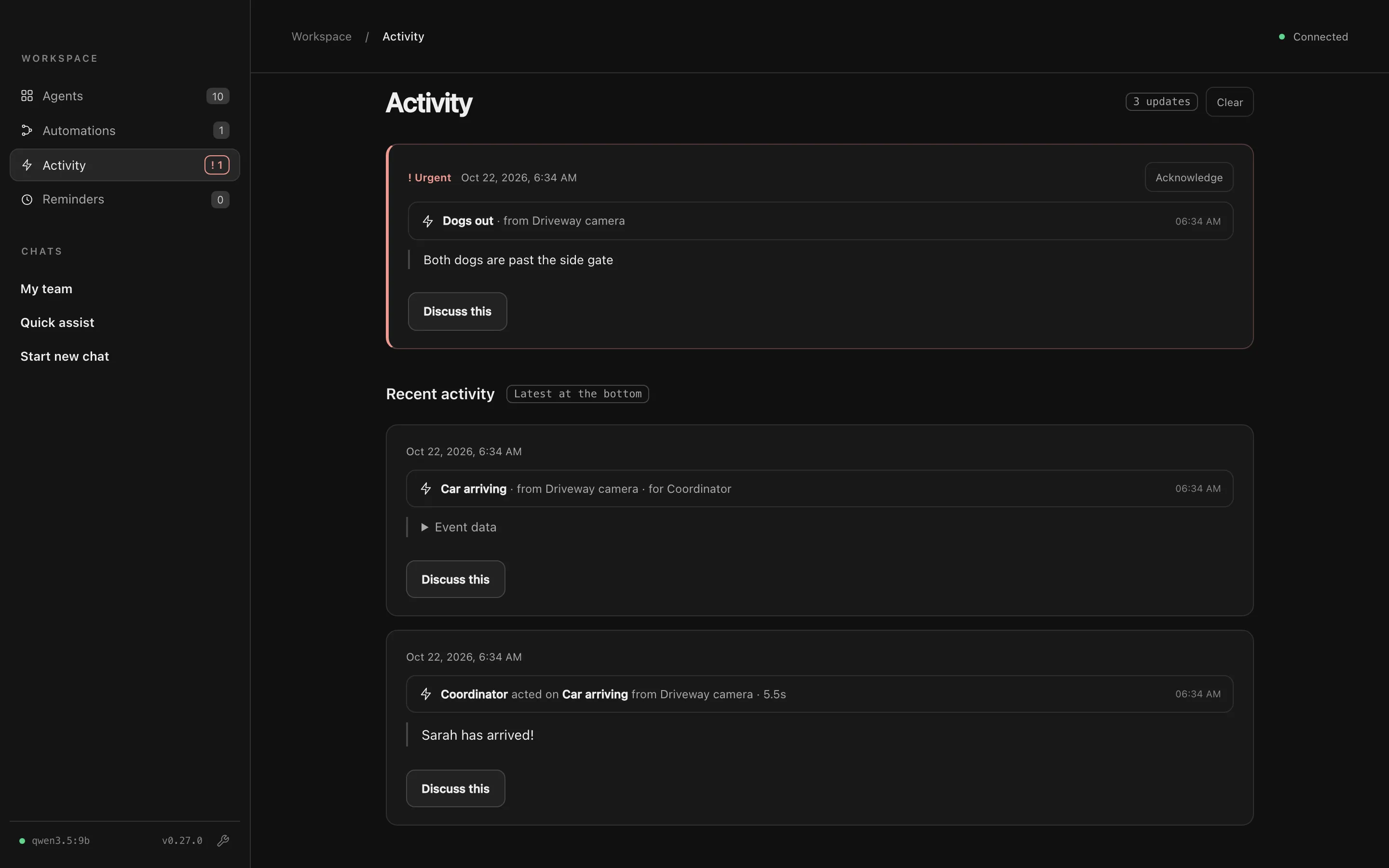Image resolution: width=1389 pixels, height=868 pixels.
Task: Acknowledge the urgent Dogs out alert
Action: coord(1189,177)
